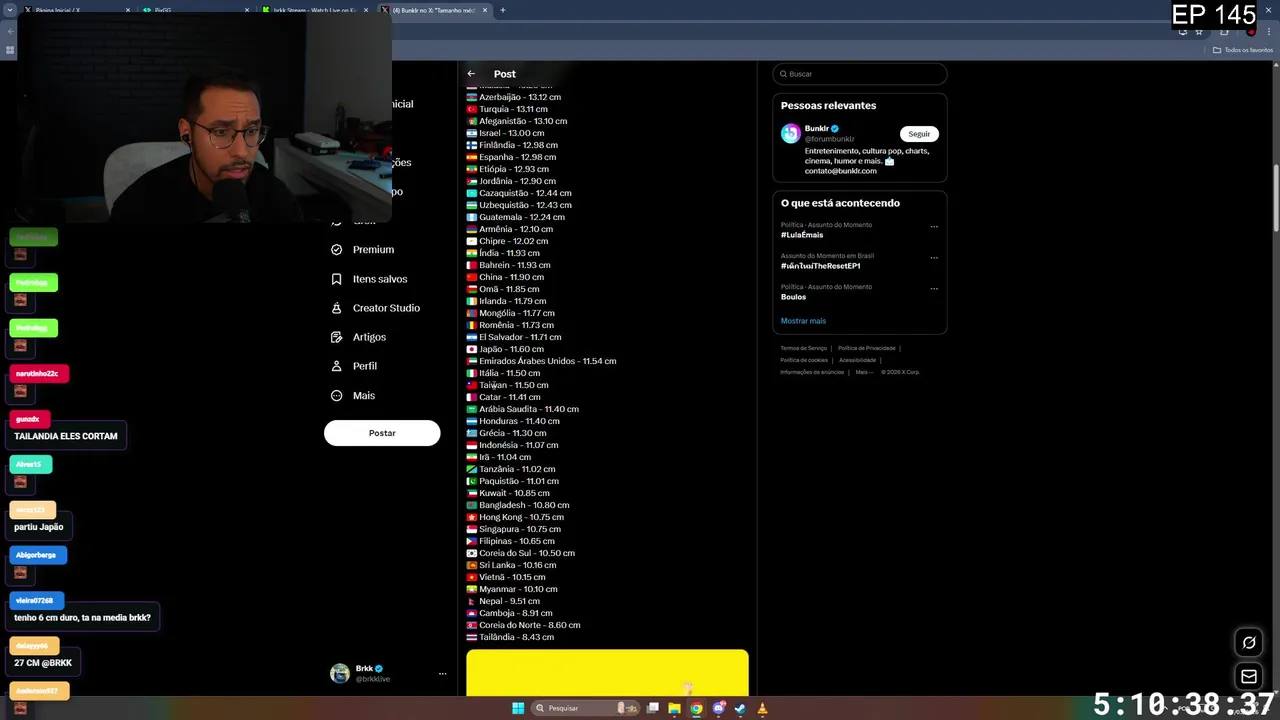Viewport: 1280px width, 720px height.
Task: Click the Creator Studio icon
Action: click(337, 308)
